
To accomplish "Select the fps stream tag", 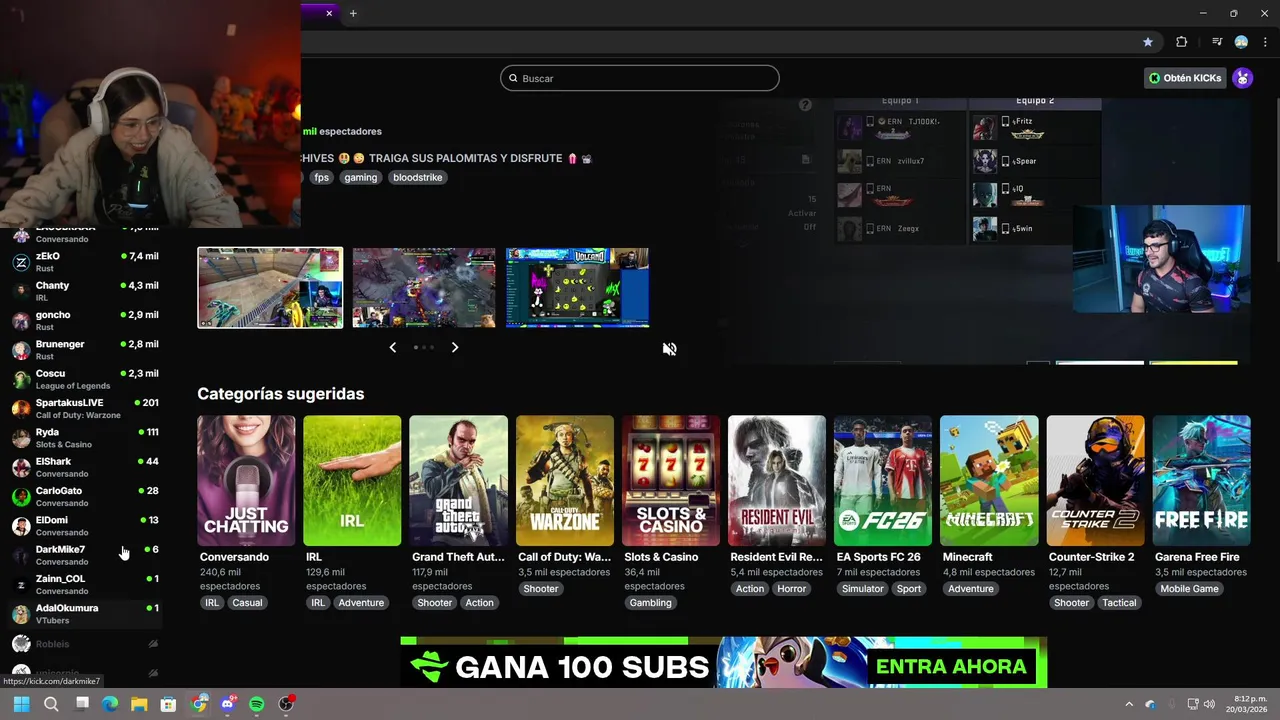I will coord(321,177).
